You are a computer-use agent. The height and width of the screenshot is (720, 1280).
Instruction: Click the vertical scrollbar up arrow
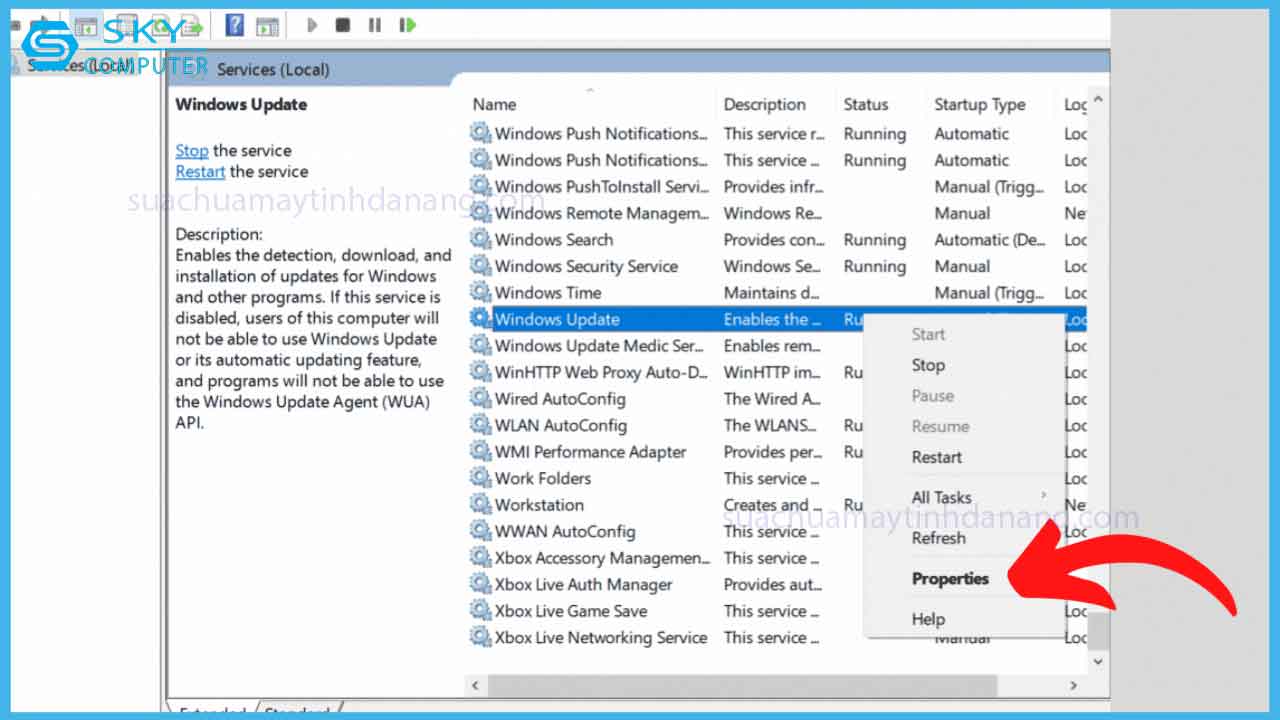pos(1098,101)
